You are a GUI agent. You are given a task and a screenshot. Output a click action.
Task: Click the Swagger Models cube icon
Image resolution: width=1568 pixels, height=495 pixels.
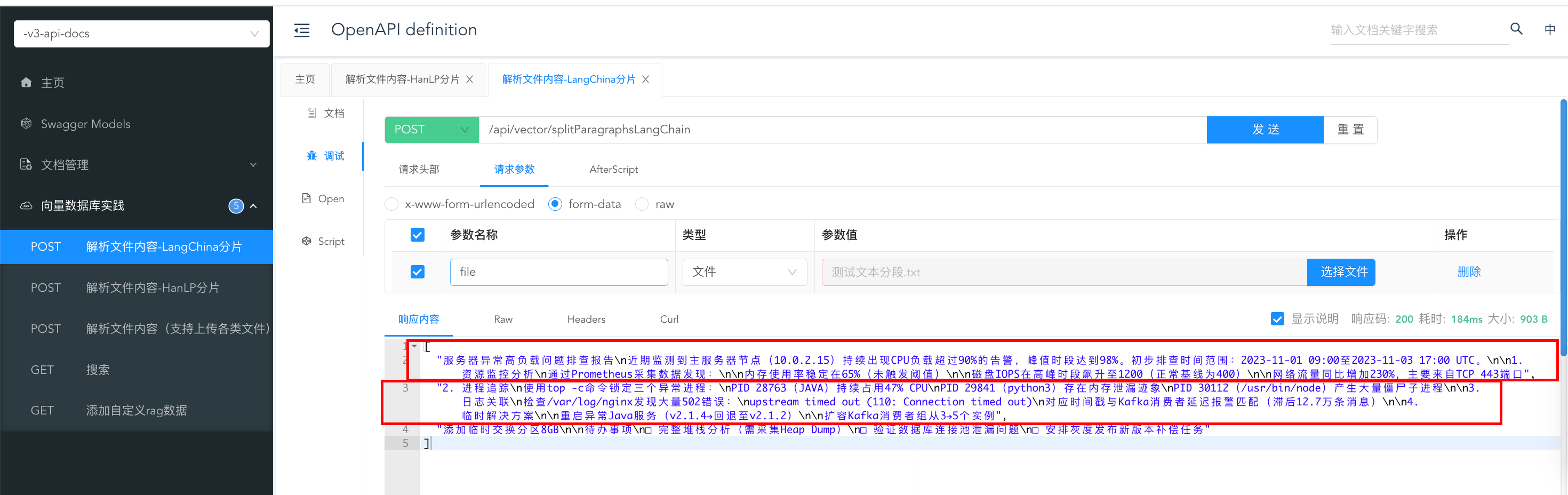point(26,124)
